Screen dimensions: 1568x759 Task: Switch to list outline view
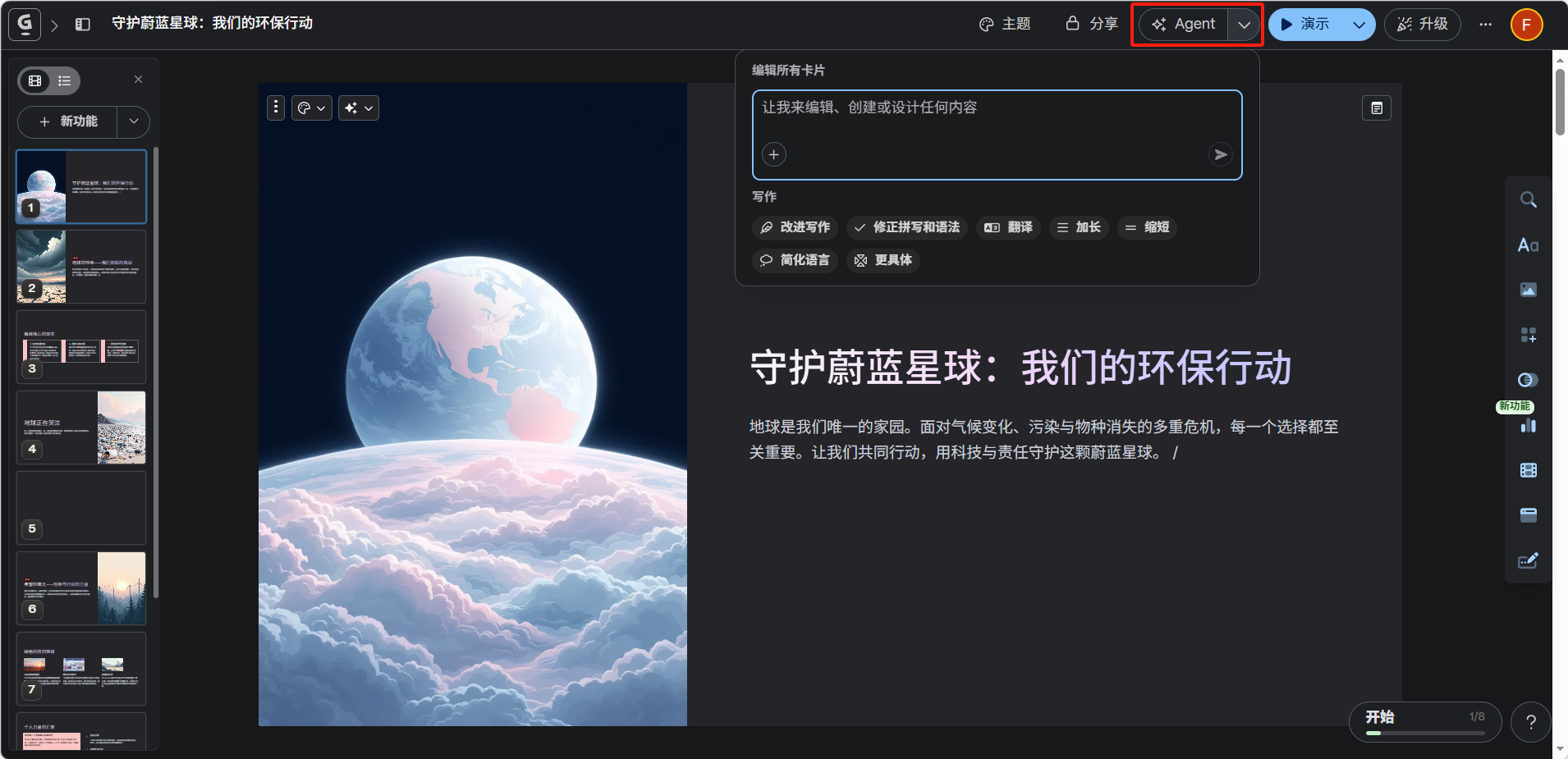[x=65, y=80]
